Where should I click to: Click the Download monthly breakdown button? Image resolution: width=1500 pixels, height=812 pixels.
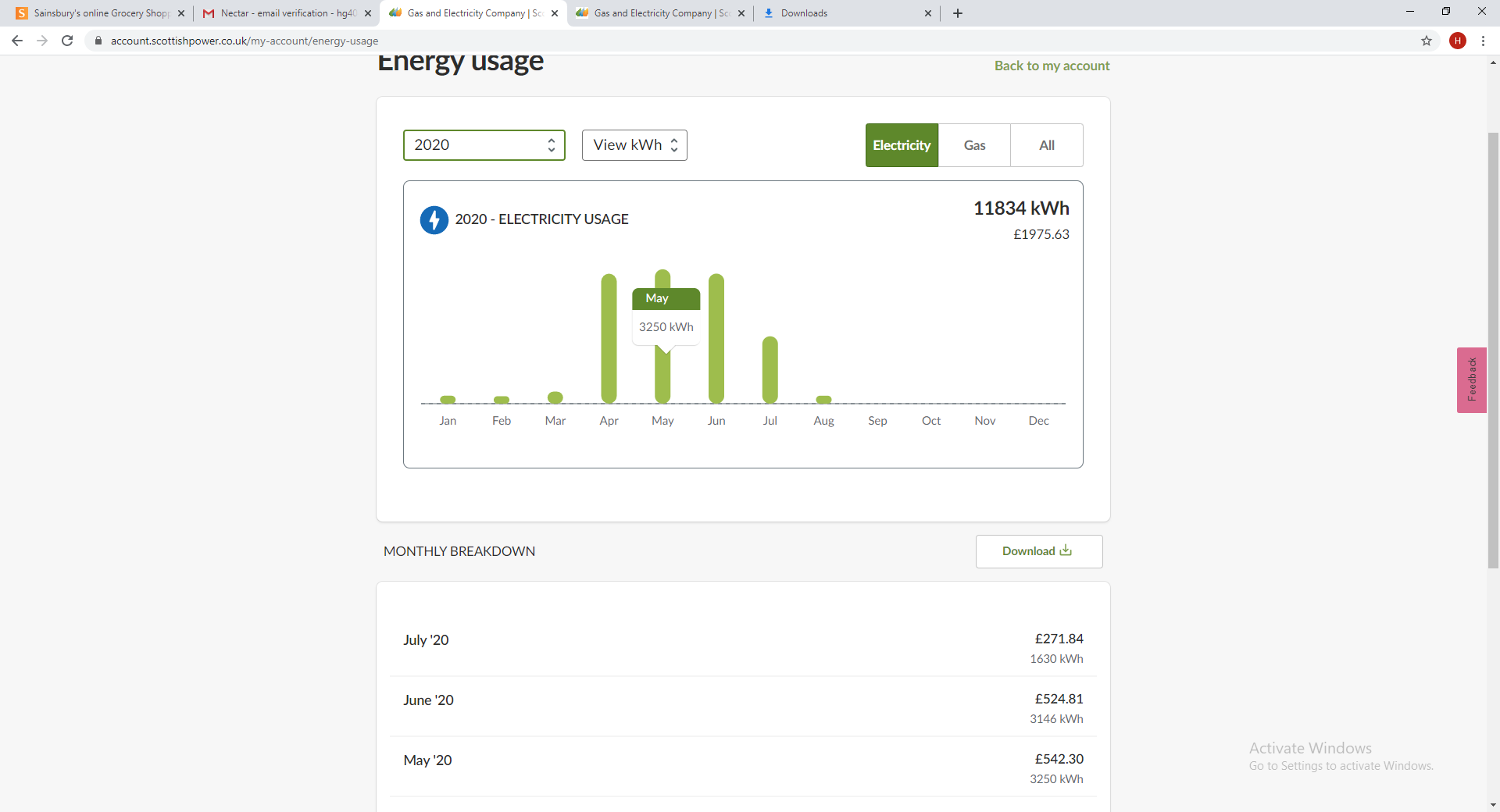(x=1038, y=551)
